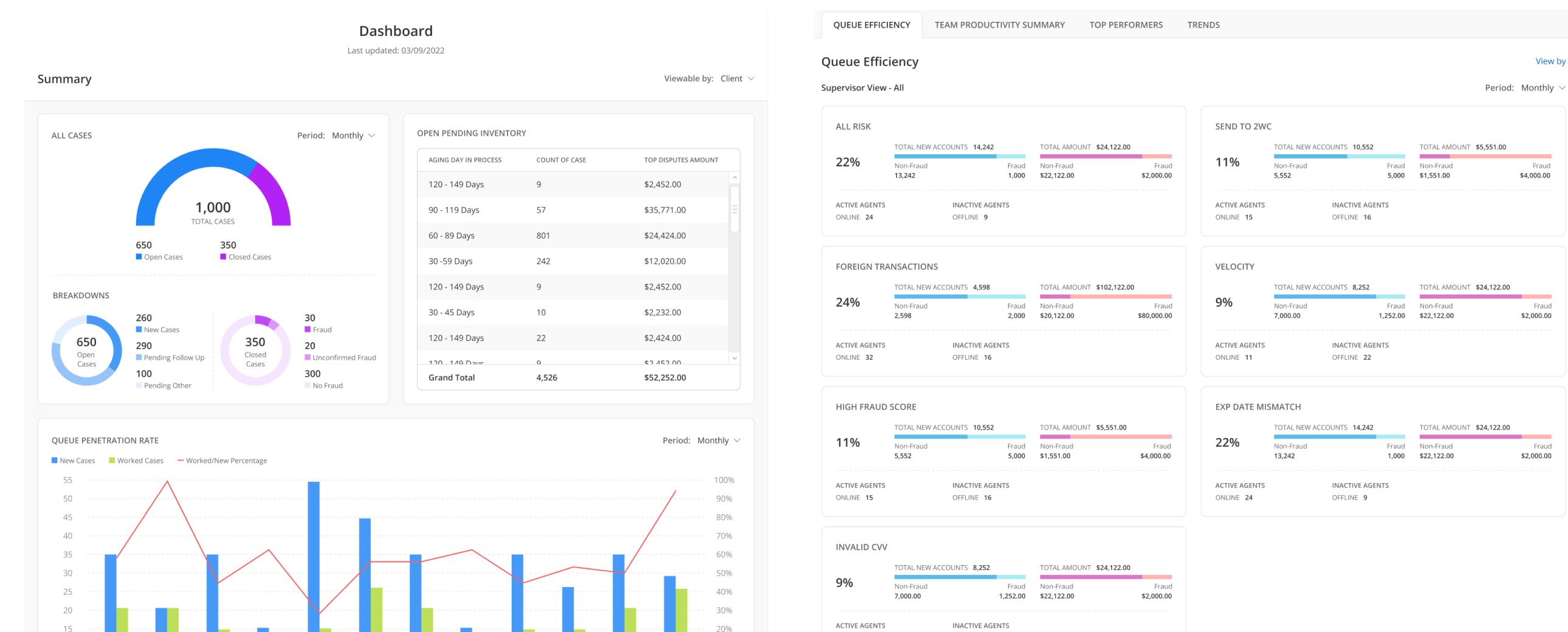Open the Exp Date Mismatch card title
1568x632 pixels.
point(1257,407)
